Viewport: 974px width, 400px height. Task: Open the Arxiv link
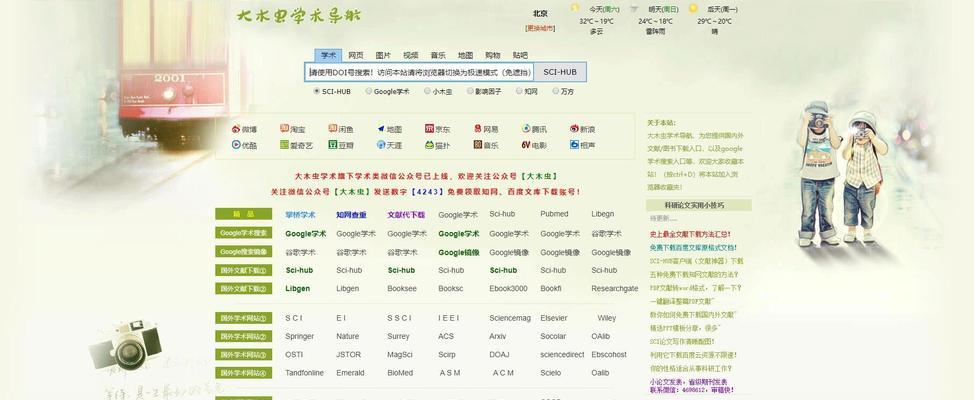(x=498, y=337)
